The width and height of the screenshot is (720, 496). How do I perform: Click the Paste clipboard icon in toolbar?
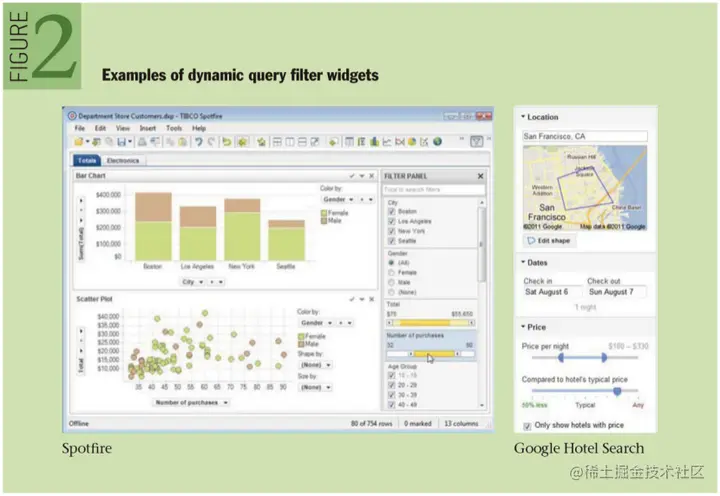[x=182, y=142]
